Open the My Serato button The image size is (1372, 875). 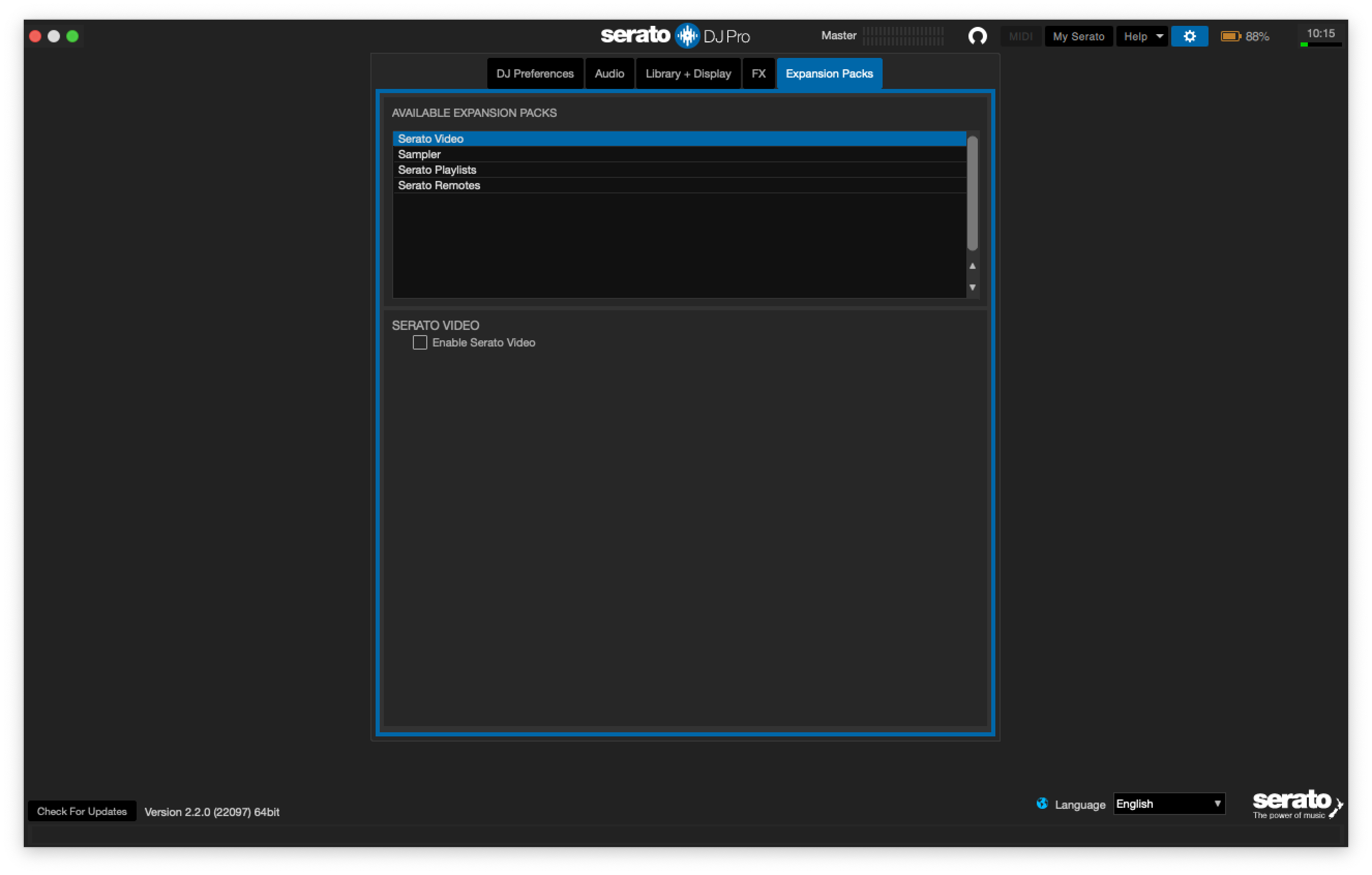tap(1078, 36)
